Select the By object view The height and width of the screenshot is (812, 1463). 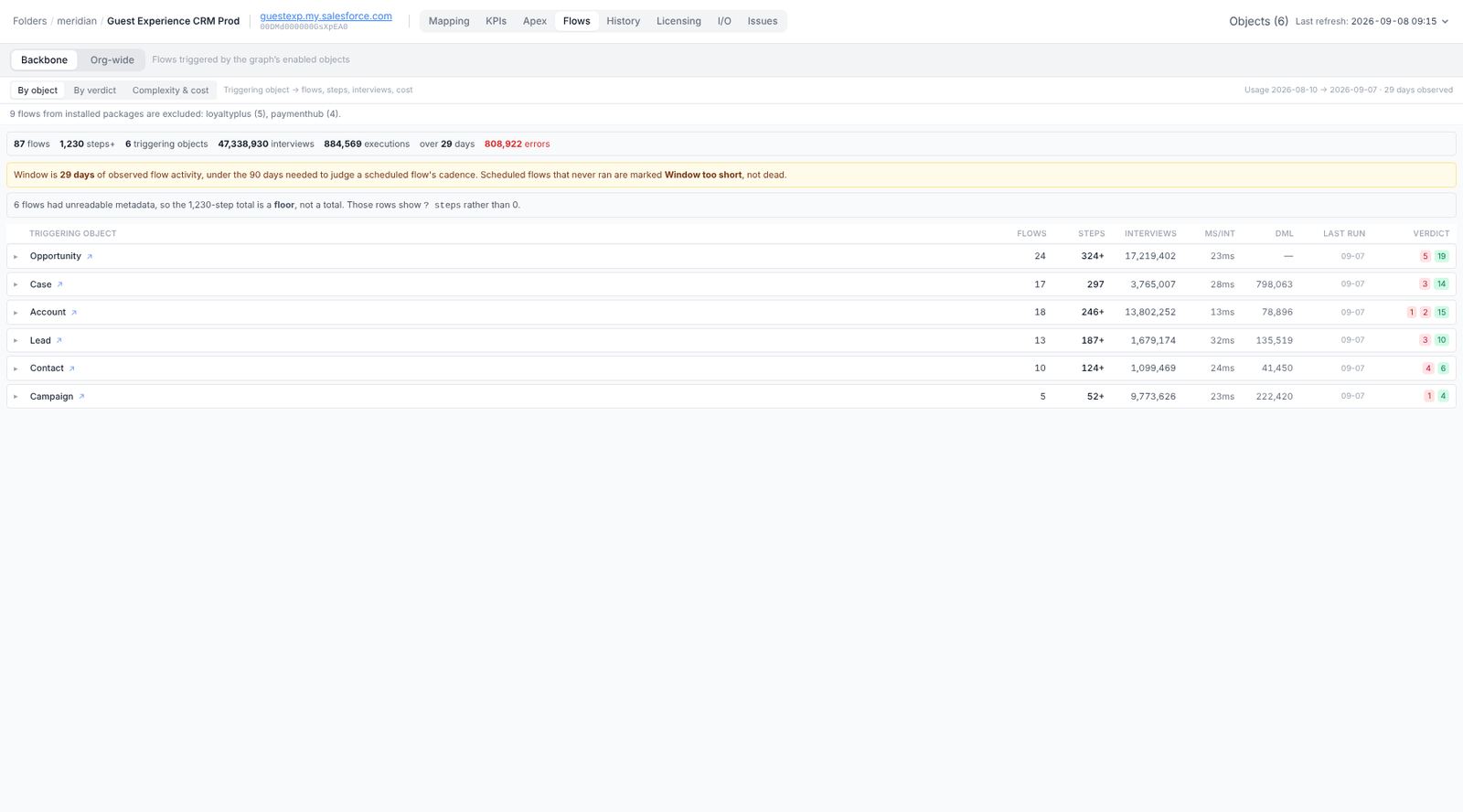click(x=37, y=91)
